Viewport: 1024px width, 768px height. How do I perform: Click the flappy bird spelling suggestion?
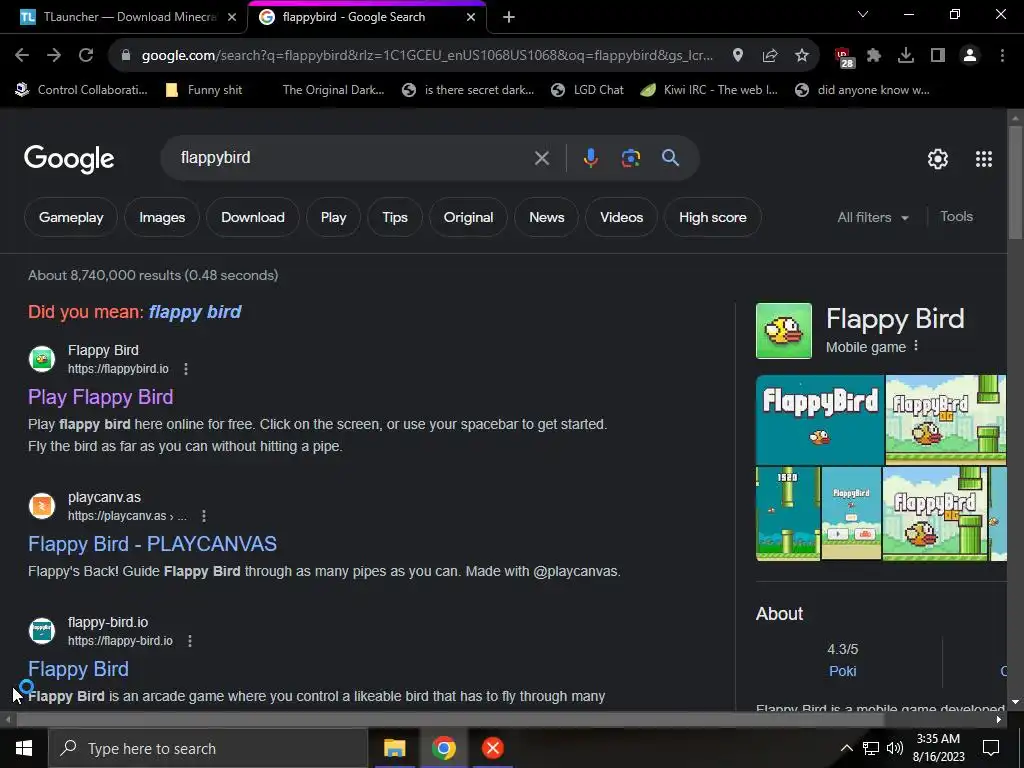[x=195, y=312]
